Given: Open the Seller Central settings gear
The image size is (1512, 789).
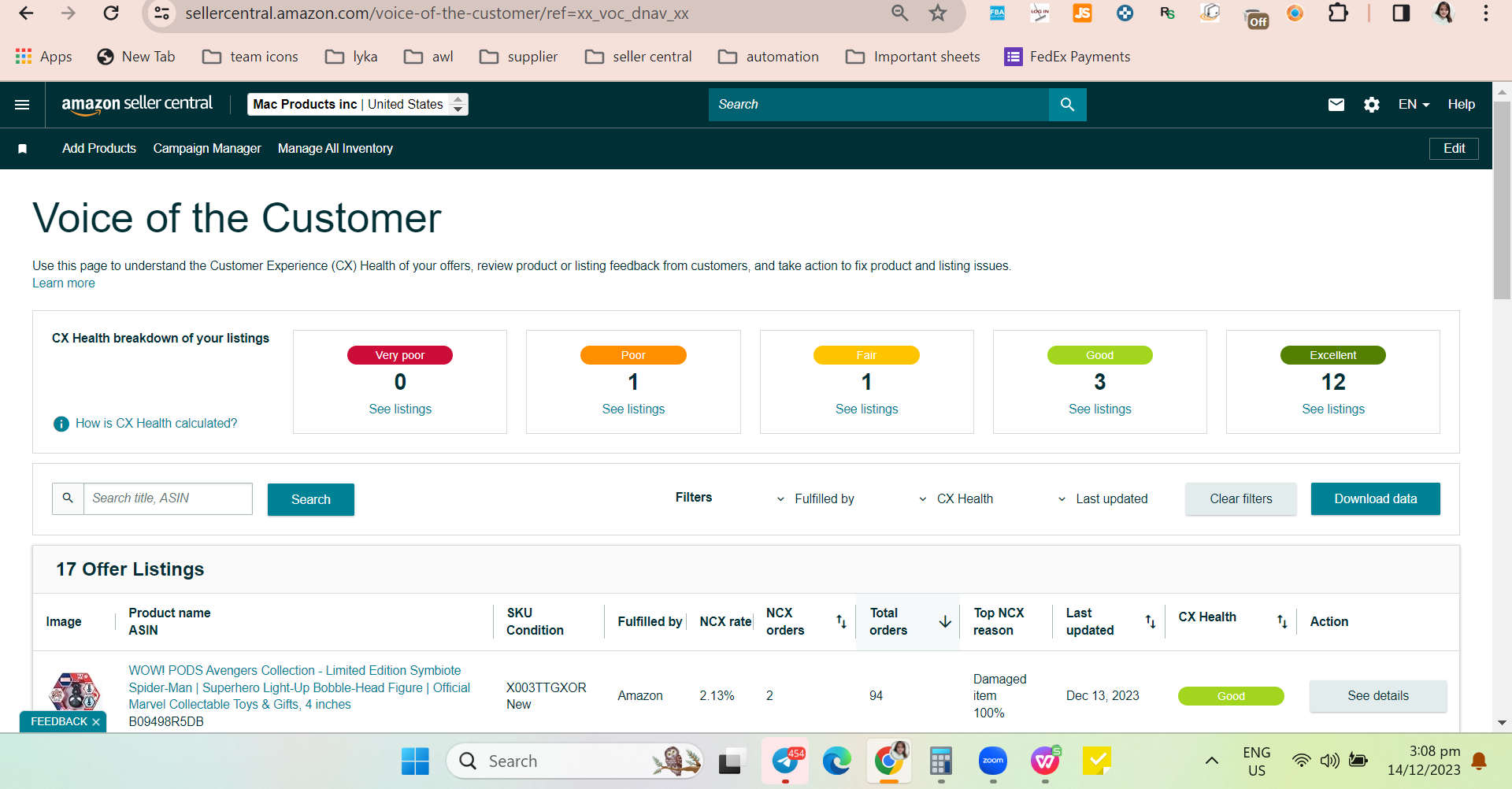Looking at the screenshot, I should [x=1372, y=105].
